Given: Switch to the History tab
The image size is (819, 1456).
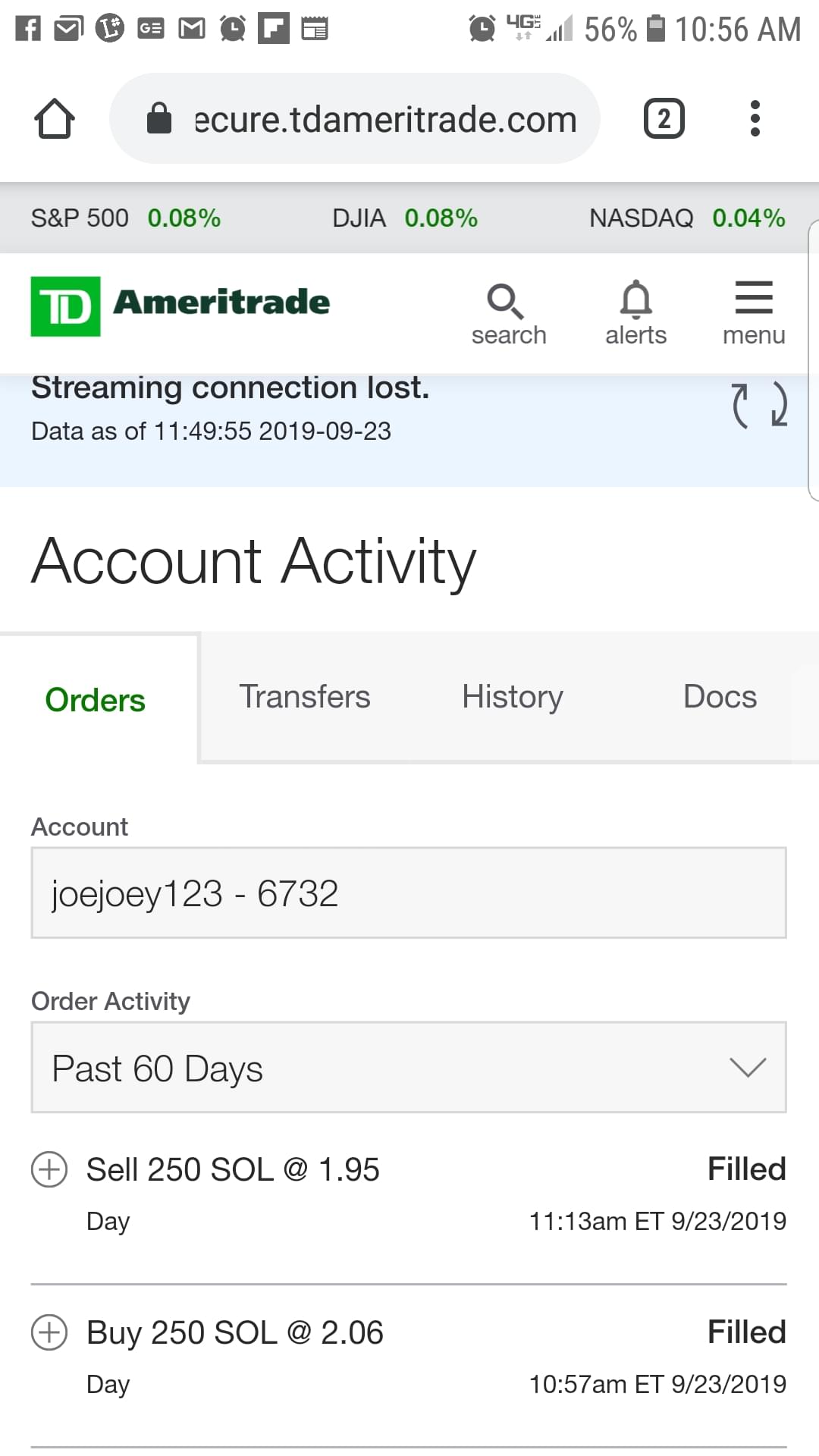Looking at the screenshot, I should pos(513,697).
